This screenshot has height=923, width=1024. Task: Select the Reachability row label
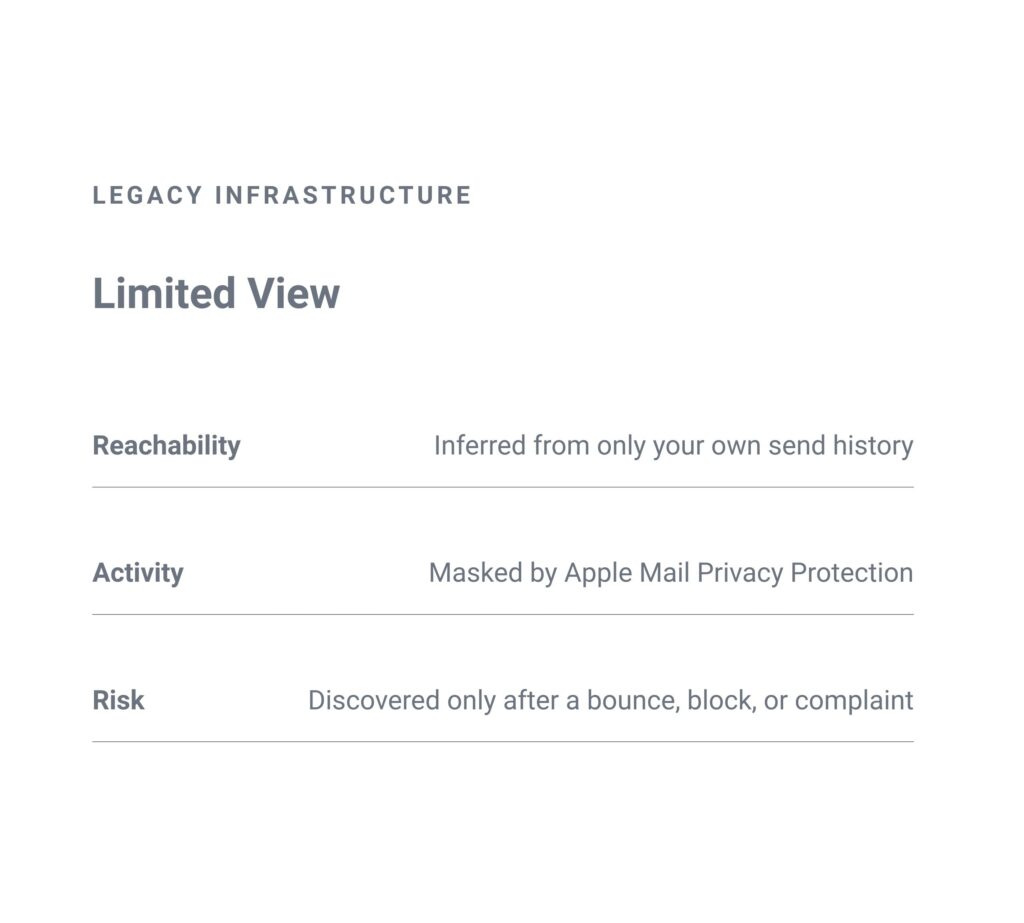coord(166,446)
